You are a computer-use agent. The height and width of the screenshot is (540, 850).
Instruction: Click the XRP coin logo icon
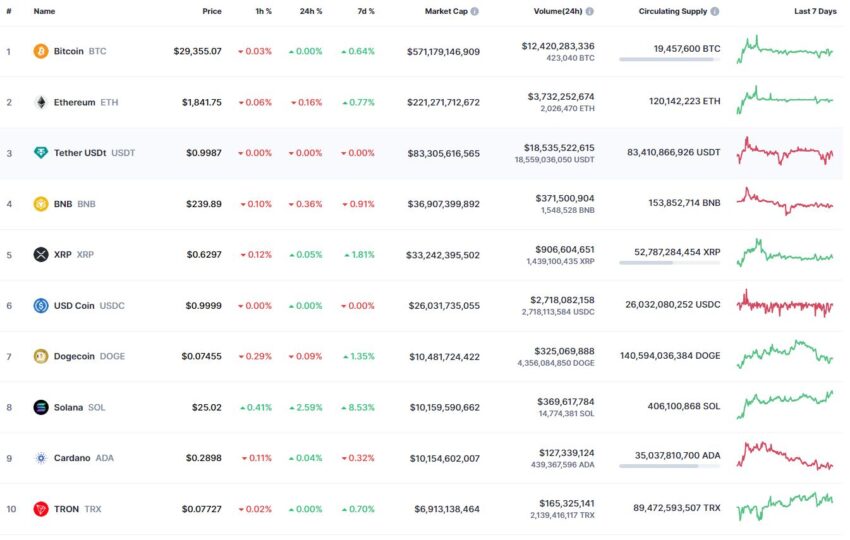click(41, 255)
